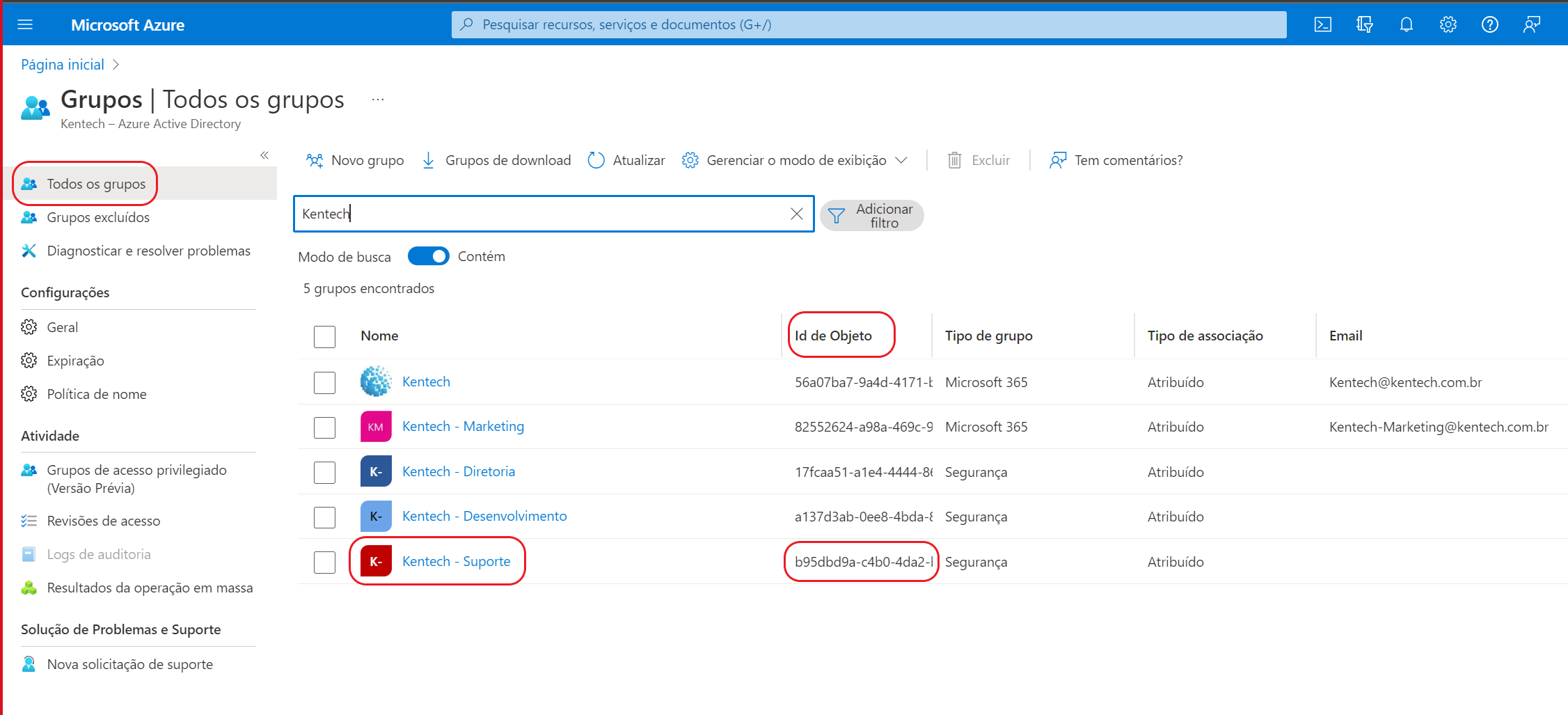This screenshot has height=715, width=1568.
Task: Click the red K- avatar of Suporte
Action: (376, 561)
